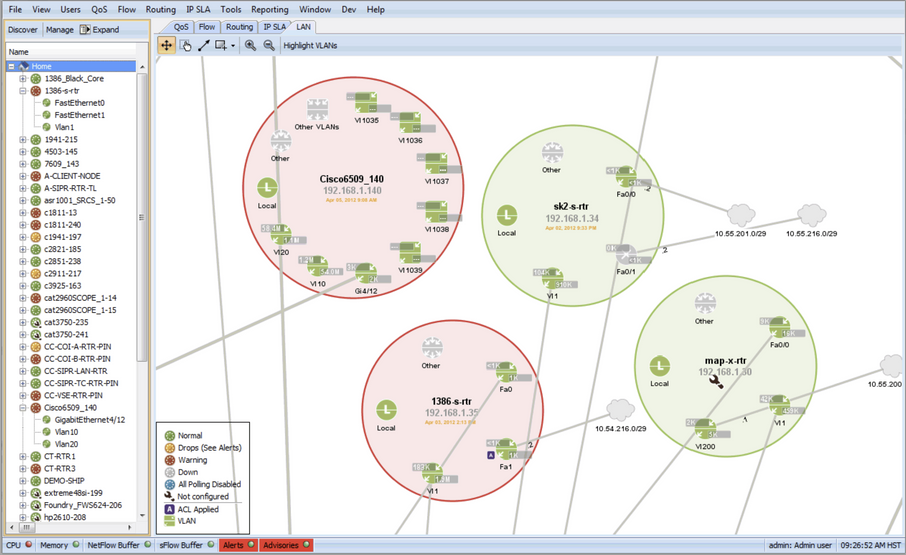Screen dimensions: 906x555
Task: Click the red Alerts button
Action: [239, 545]
